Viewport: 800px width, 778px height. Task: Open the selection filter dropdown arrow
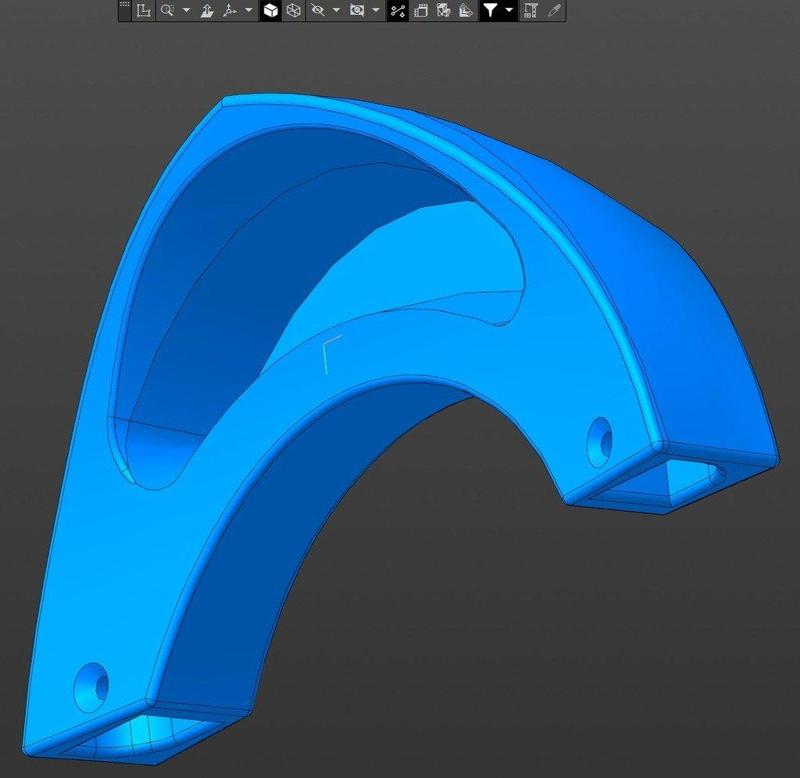click(509, 11)
